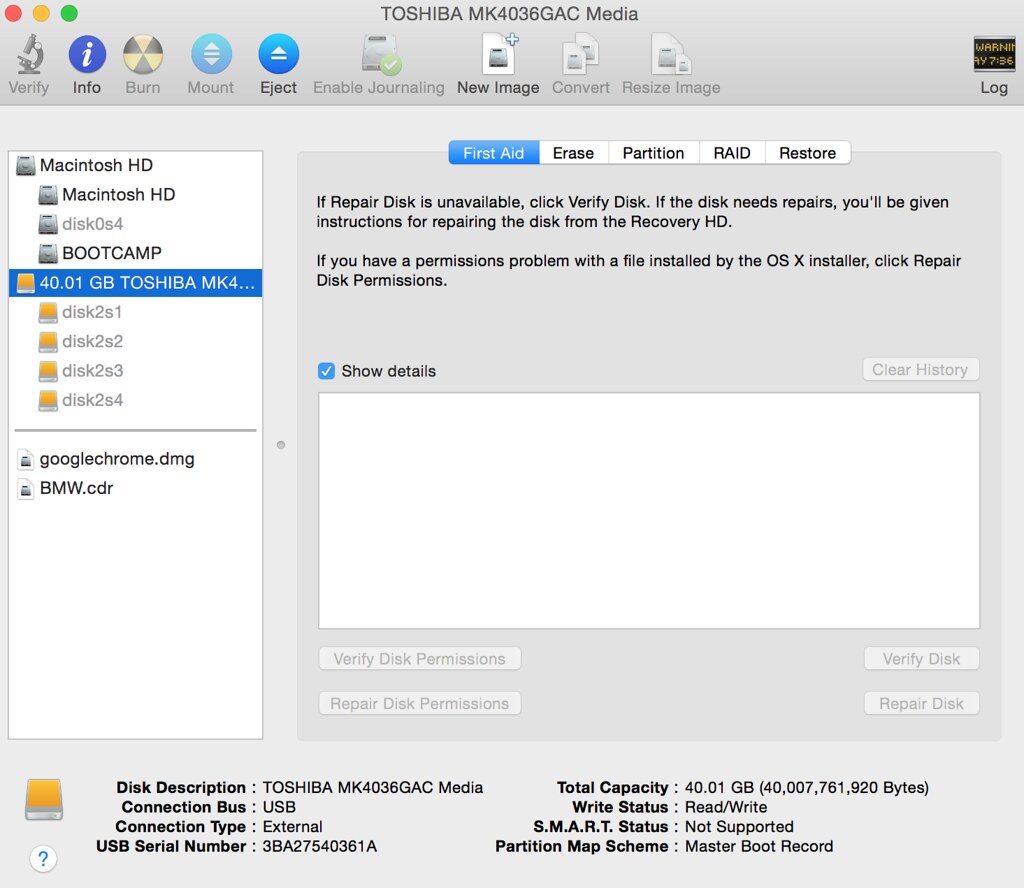Select googlechrome.dmg disk image
The image size is (1024, 888).
coord(136,459)
